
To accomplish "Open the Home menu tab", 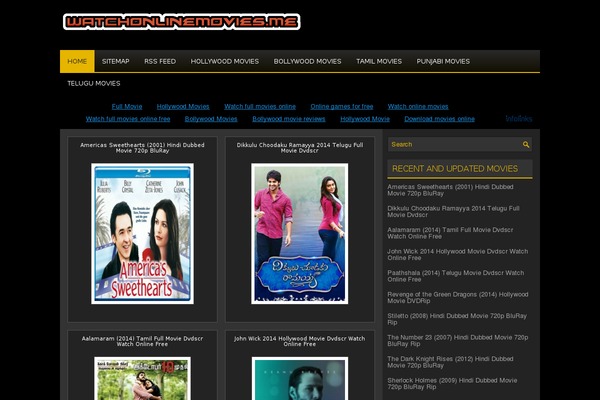I will click(77, 61).
